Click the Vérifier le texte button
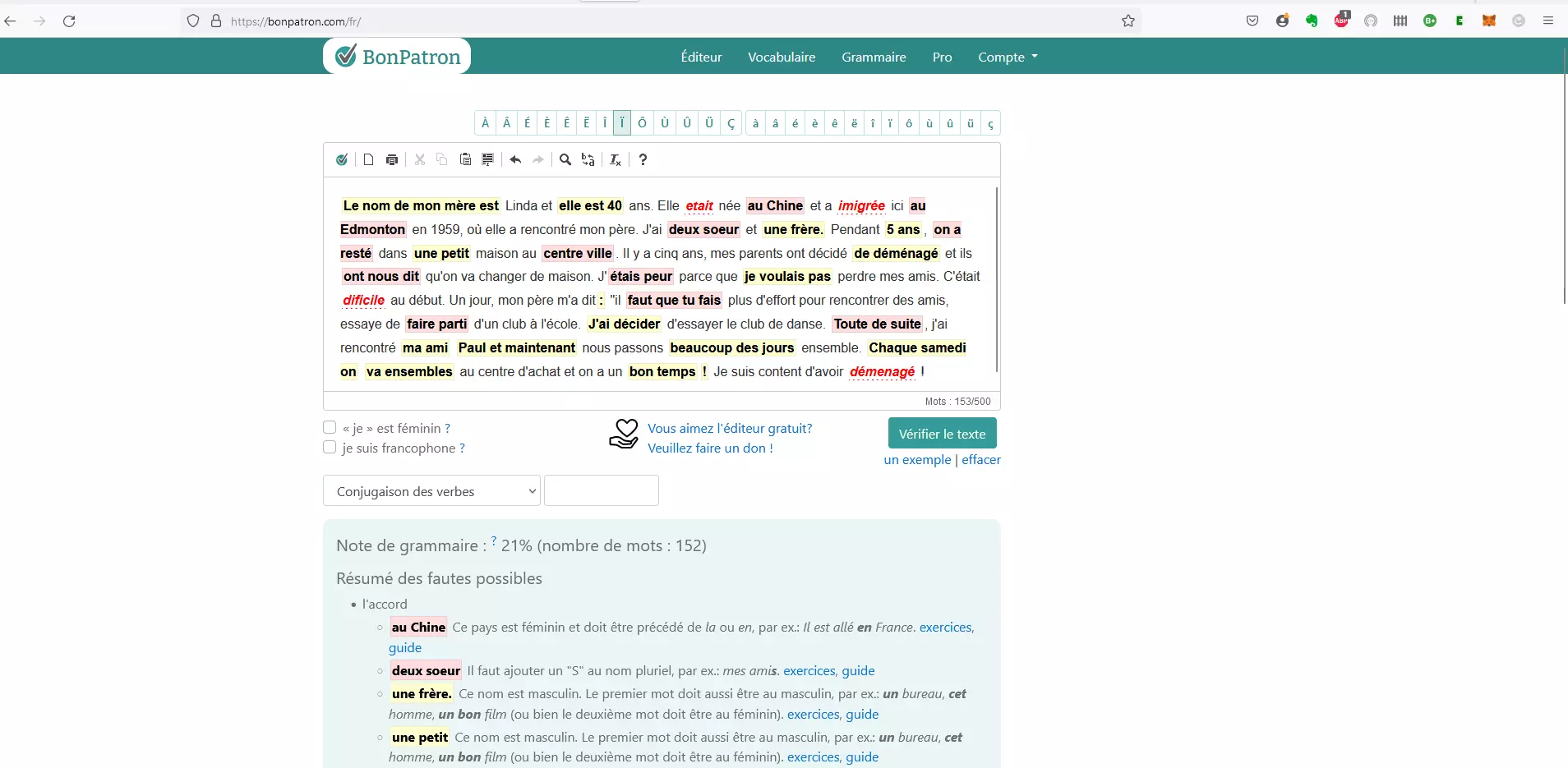Image resolution: width=1568 pixels, height=768 pixels. (942, 434)
